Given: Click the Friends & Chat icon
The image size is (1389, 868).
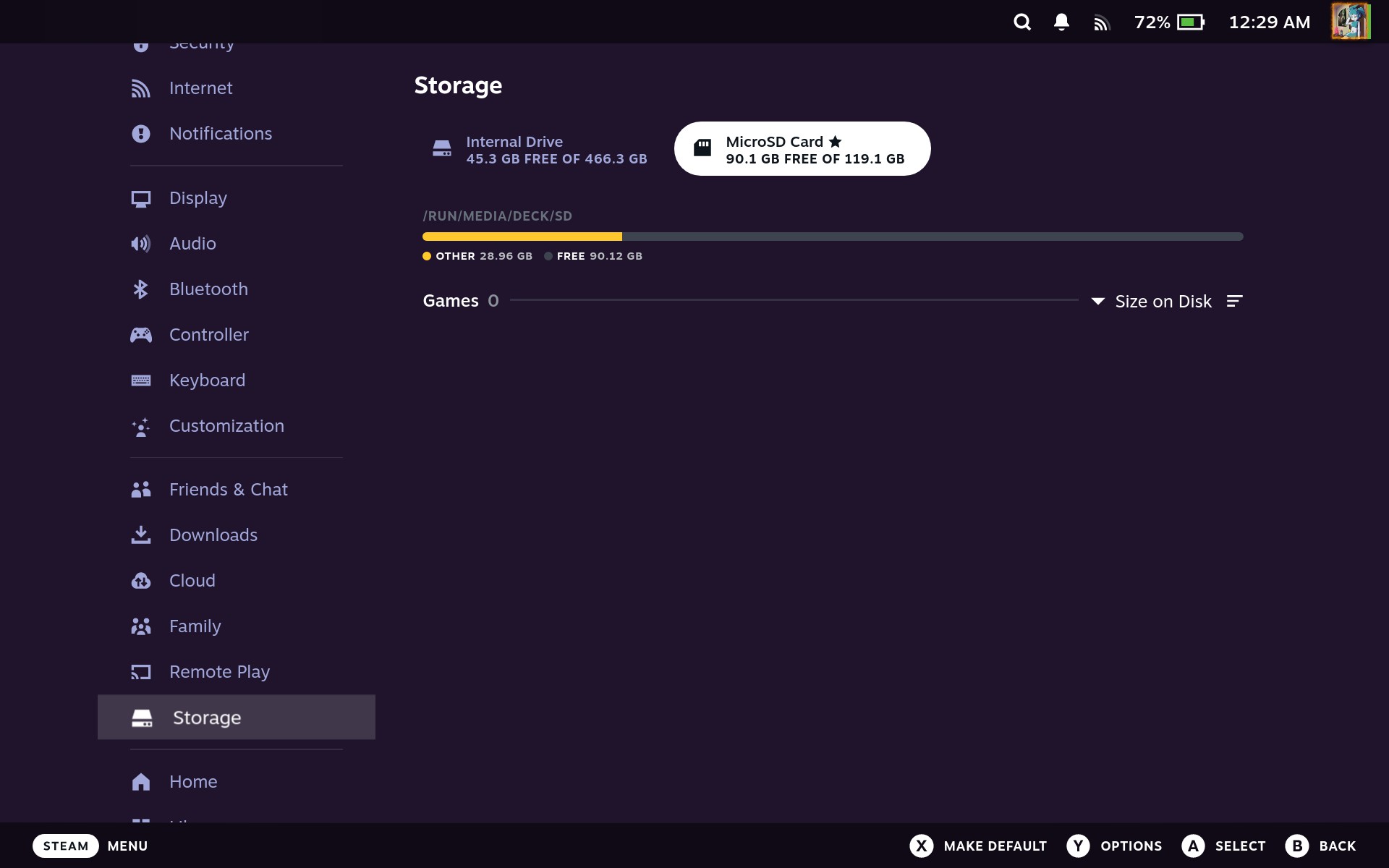Looking at the screenshot, I should click(x=141, y=490).
